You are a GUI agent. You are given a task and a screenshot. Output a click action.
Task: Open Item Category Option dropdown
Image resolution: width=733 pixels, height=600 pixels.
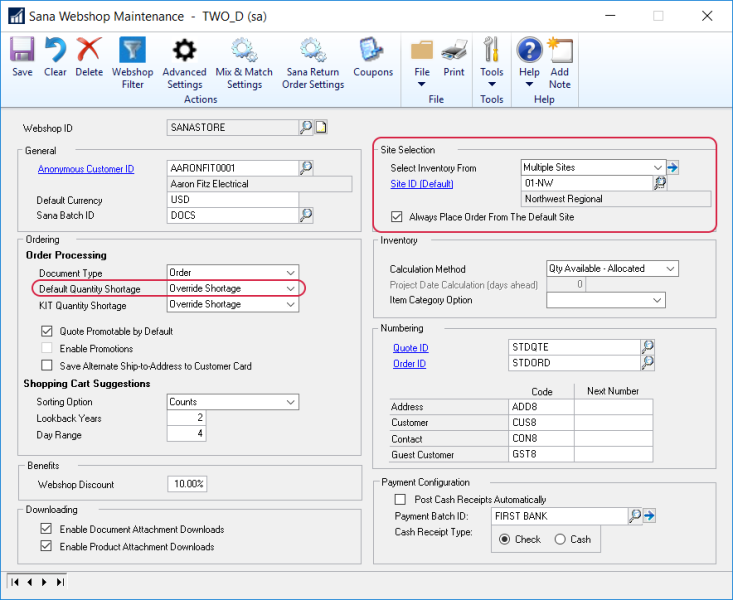point(657,300)
